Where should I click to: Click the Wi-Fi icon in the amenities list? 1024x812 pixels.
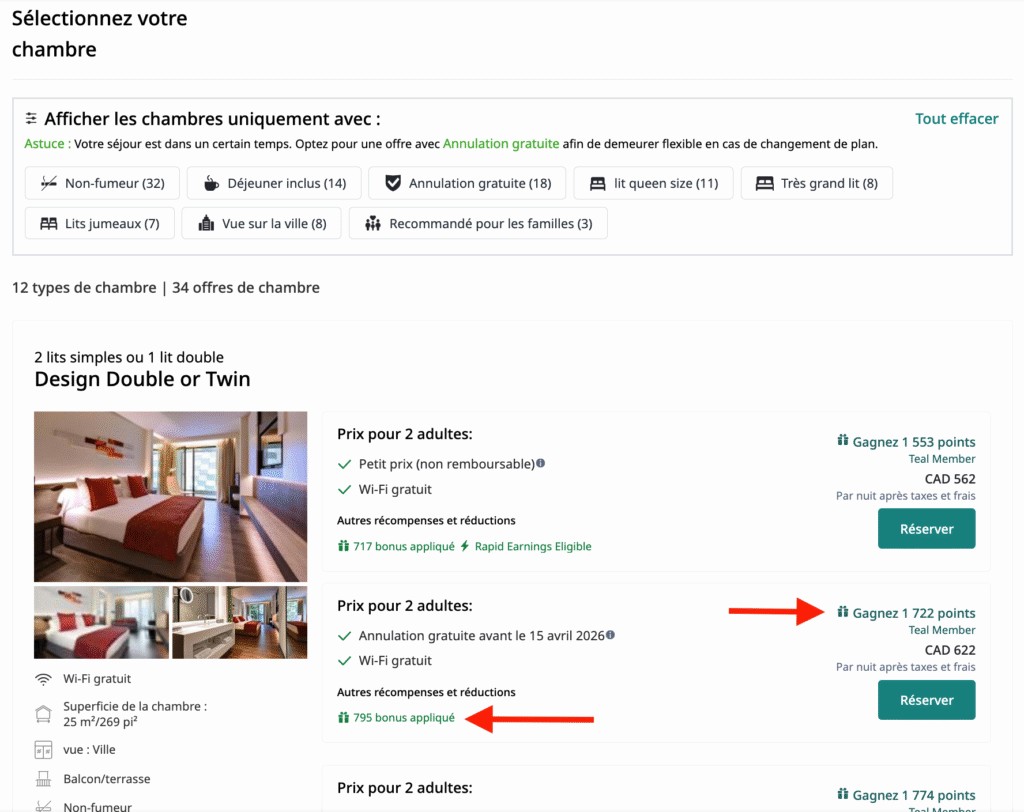[x=45, y=678]
